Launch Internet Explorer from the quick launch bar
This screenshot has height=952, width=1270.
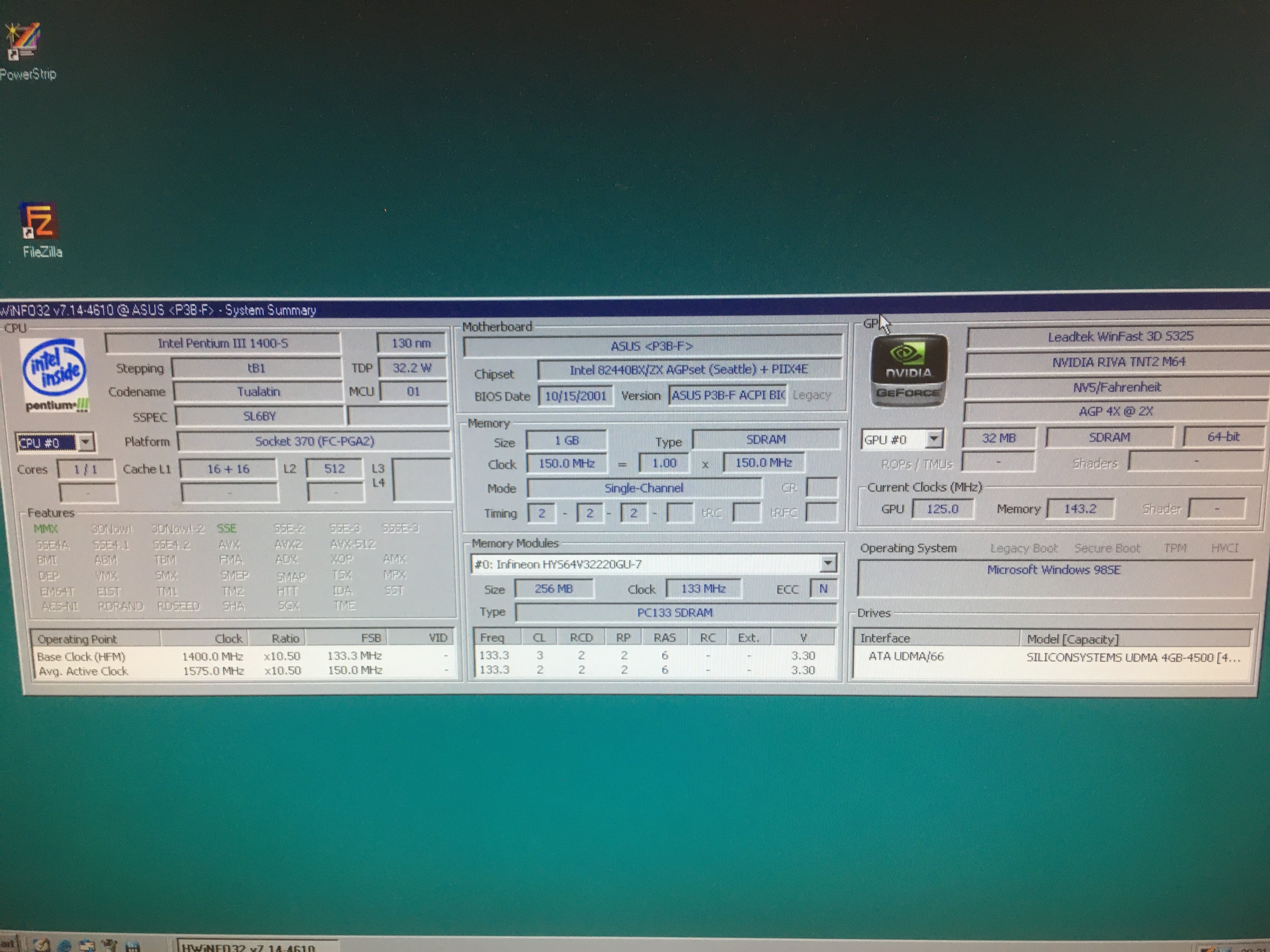(x=64, y=947)
